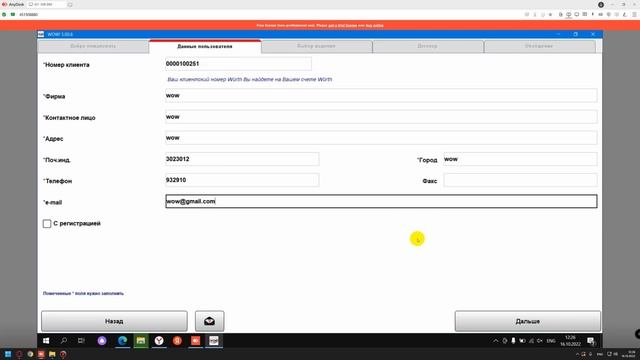Open the Windows Start menu in remote taskbar
Image resolution: width=640 pixels, height=360 pixels.
click(46, 340)
